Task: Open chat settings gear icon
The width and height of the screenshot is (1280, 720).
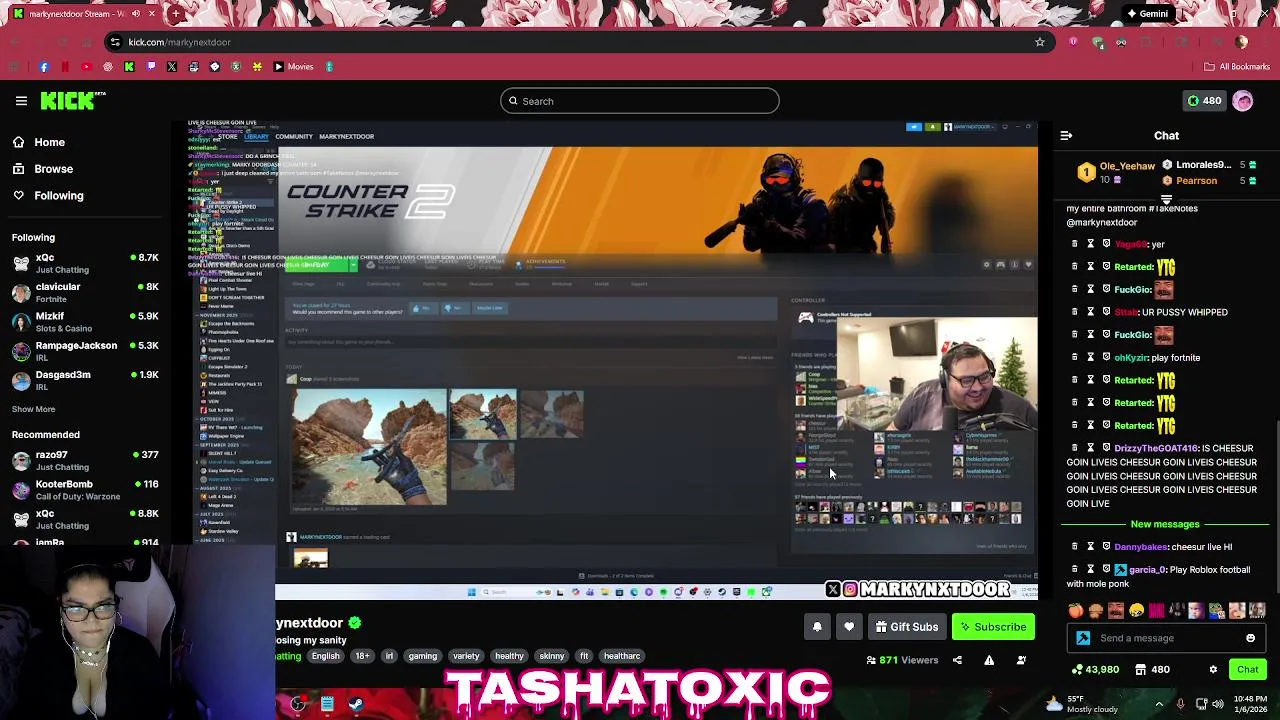Action: pos(1213,670)
